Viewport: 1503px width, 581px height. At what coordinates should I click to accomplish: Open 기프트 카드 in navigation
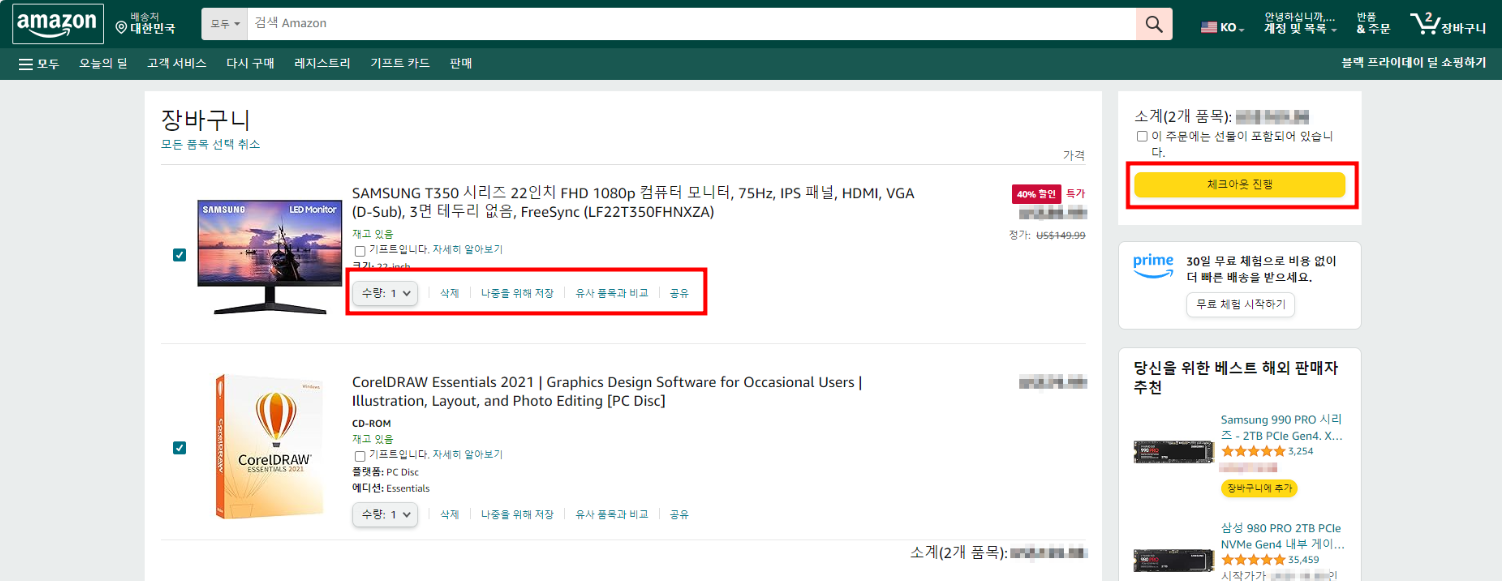pyautogui.click(x=400, y=64)
